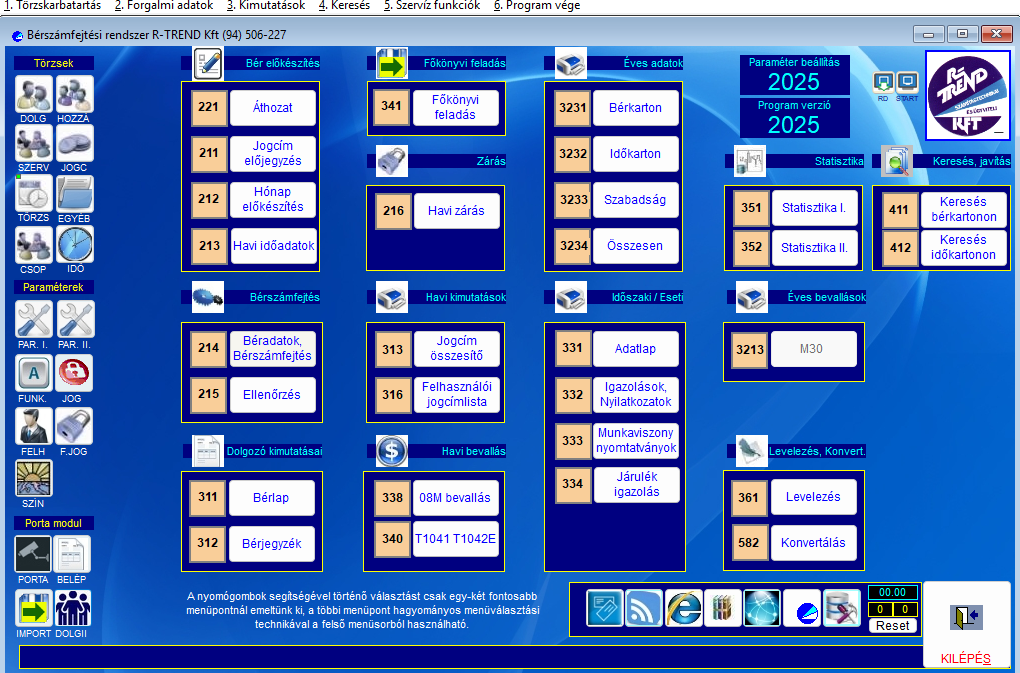
Task: Open the Főkönyvi feladás button
Action: point(454,108)
